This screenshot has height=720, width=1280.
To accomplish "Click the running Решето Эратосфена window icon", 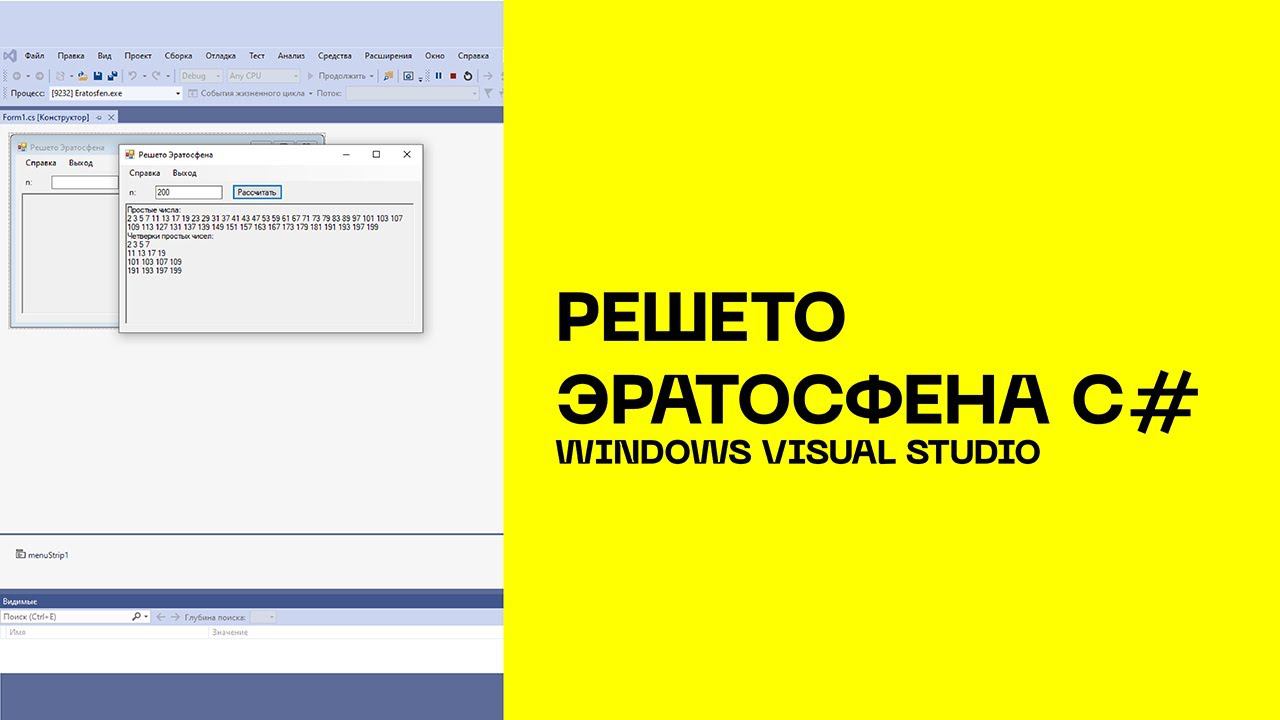I will pos(129,154).
